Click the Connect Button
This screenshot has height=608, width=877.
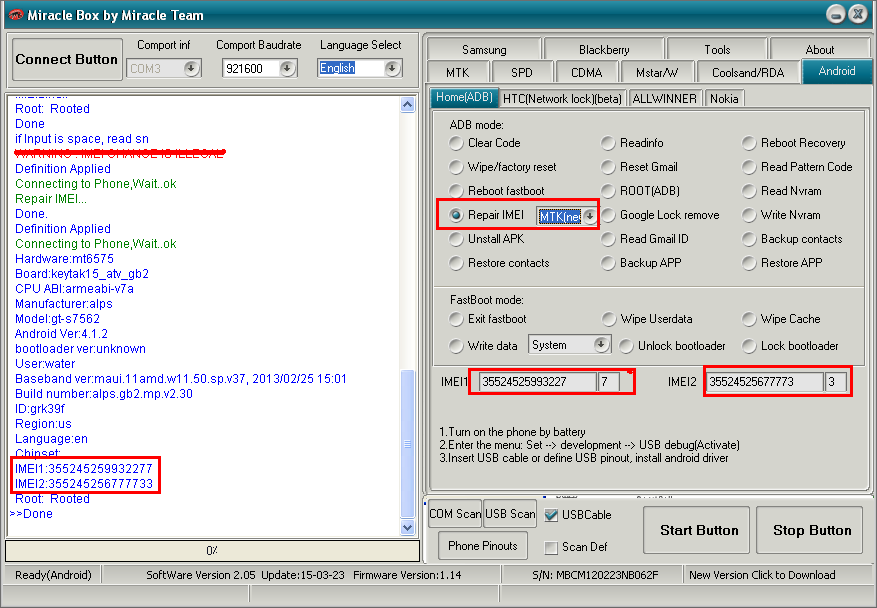(x=67, y=59)
